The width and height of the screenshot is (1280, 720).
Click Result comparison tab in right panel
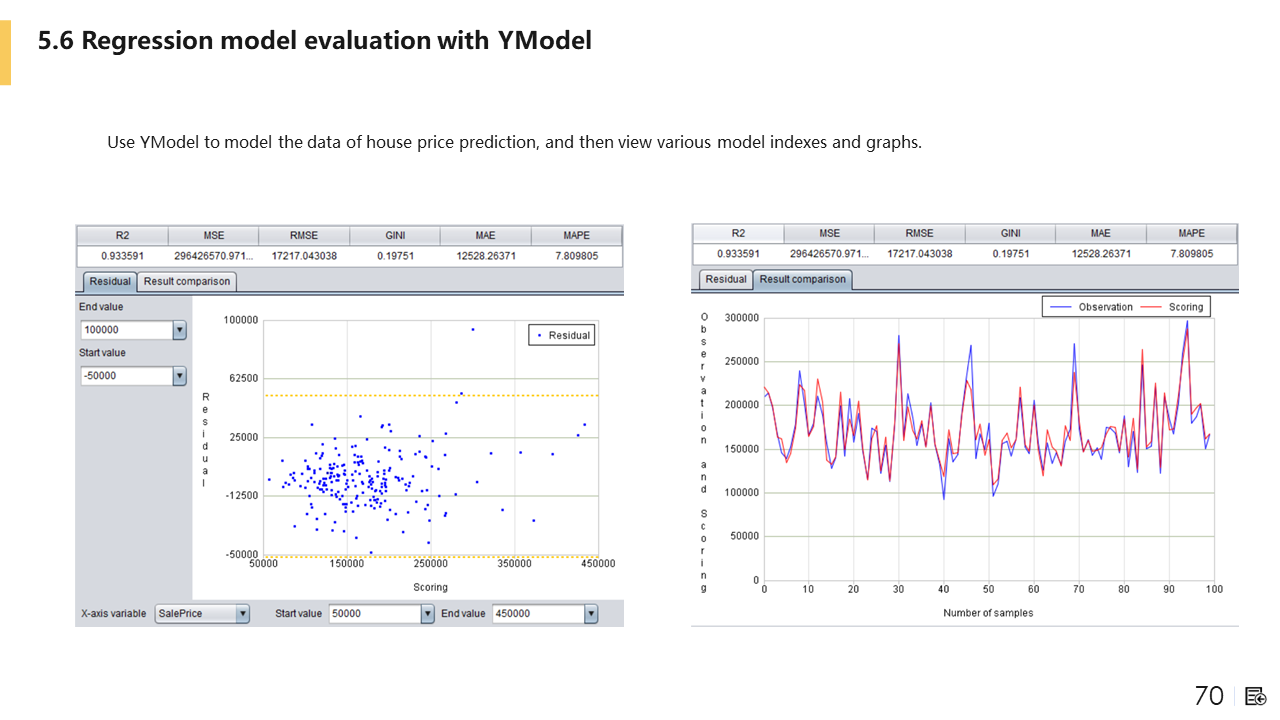pyautogui.click(x=803, y=280)
